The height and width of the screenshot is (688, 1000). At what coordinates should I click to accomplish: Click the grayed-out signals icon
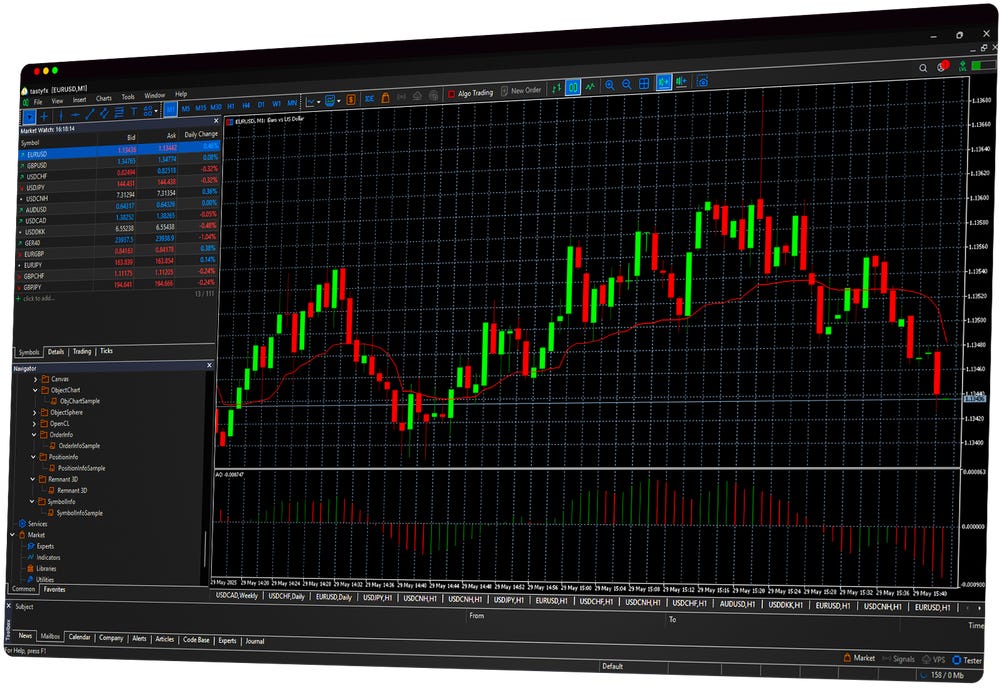coord(402,97)
